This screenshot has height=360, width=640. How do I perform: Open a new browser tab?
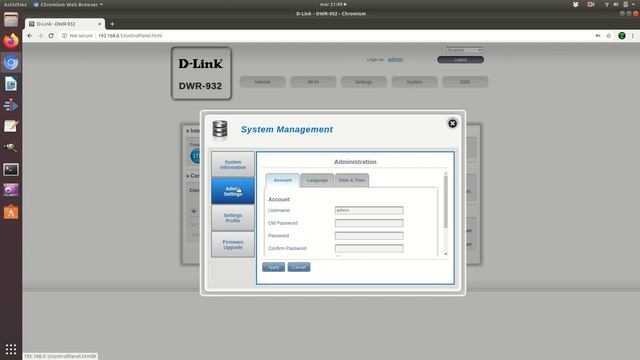coord(112,24)
